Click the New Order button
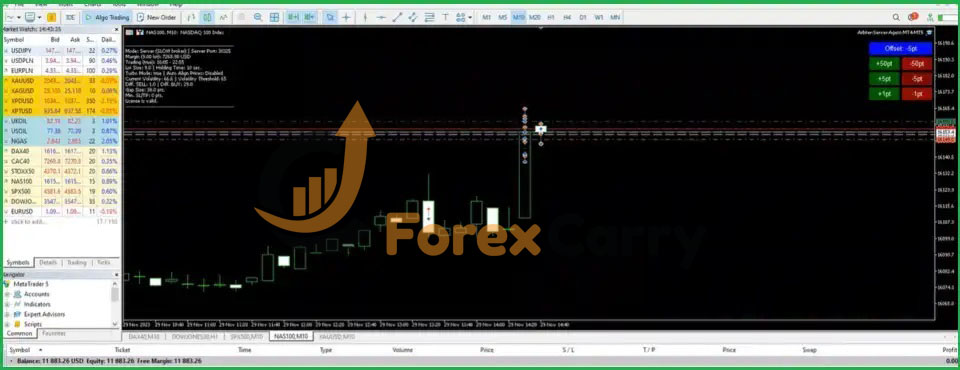The image size is (960, 370). click(157, 17)
